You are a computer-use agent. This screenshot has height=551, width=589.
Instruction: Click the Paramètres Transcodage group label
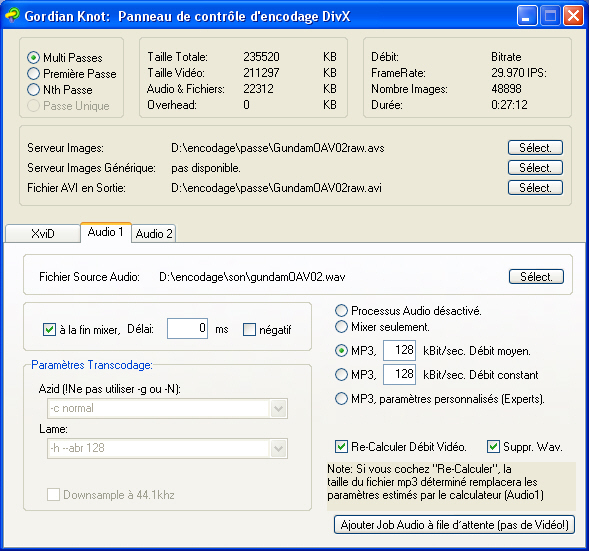pos(92,365)
